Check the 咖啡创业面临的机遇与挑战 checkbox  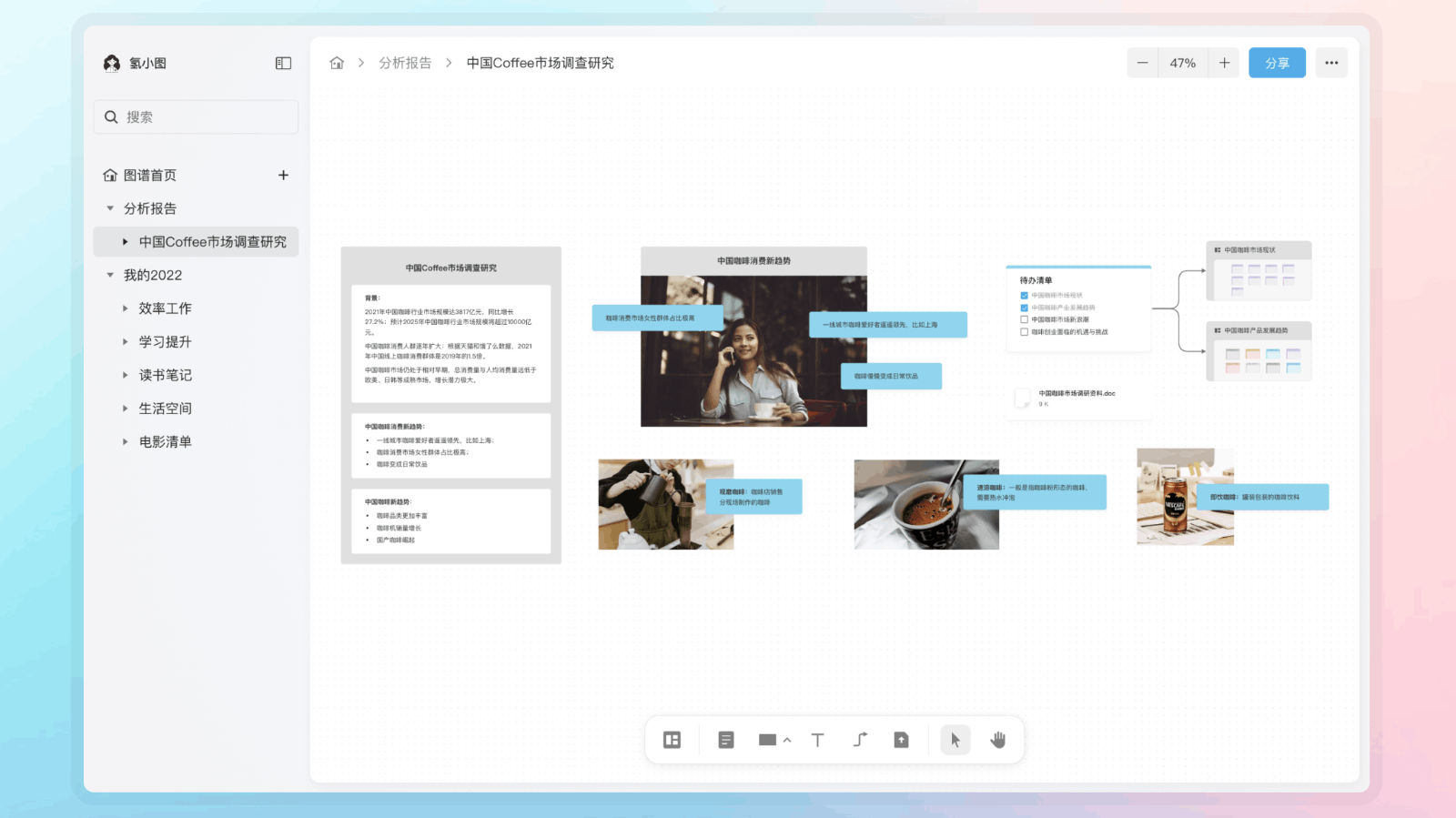point(1024,332)
